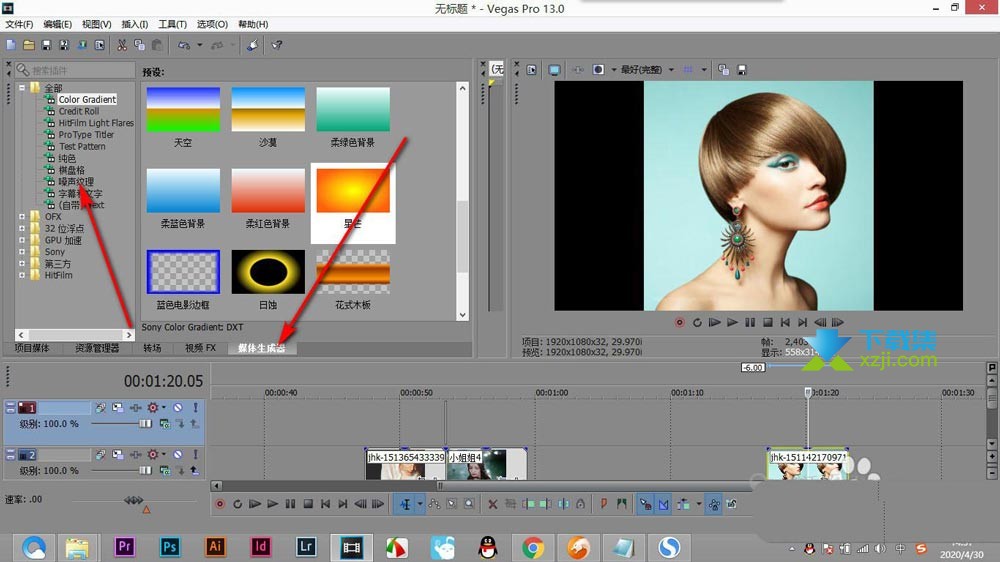Stop playback in preview transport

click(768, 323)
